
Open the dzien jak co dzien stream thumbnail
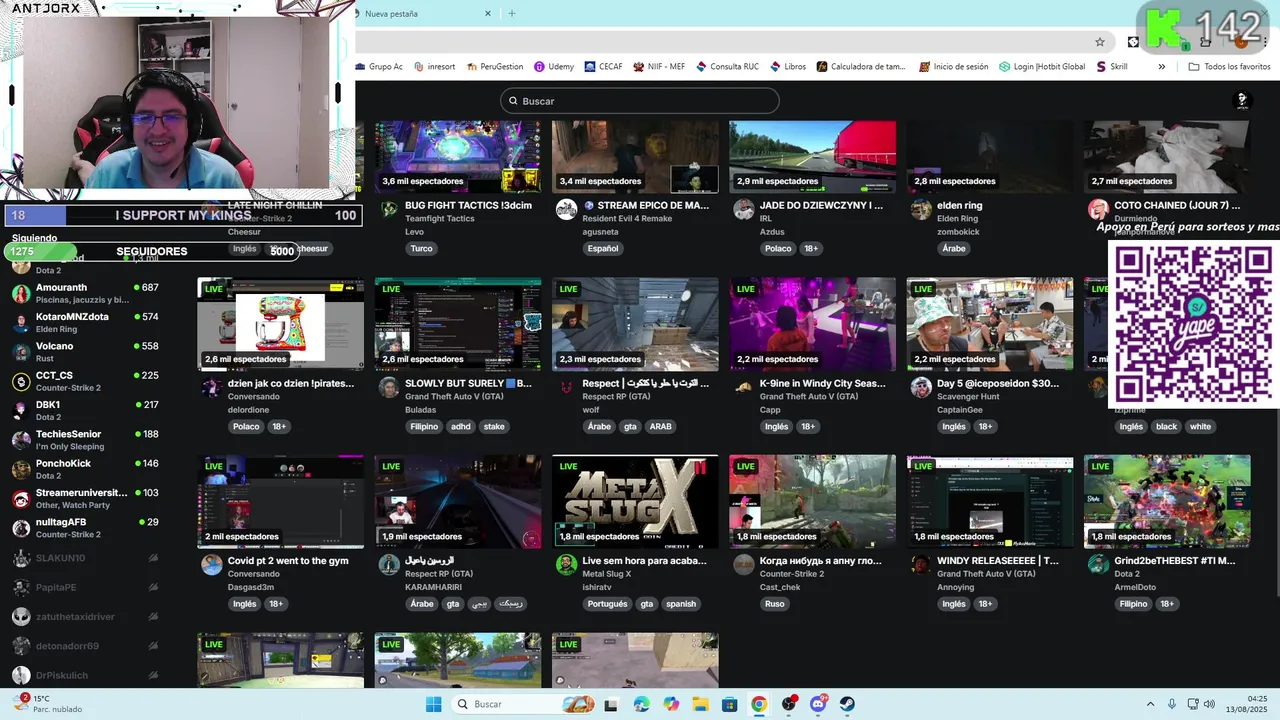[x=281, y=324]
